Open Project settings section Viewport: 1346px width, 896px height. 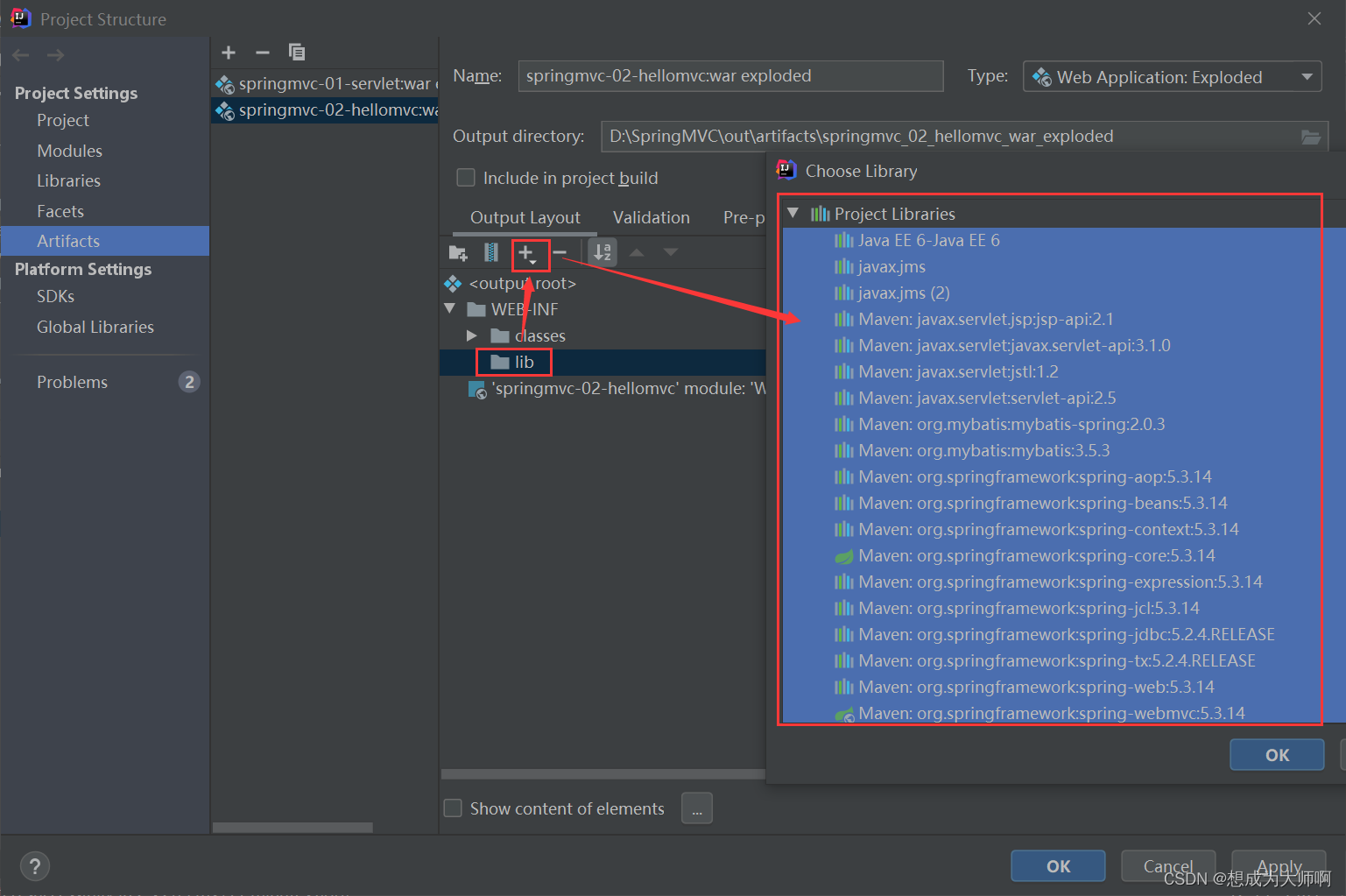pyautogui.click(x=63, y=120)
